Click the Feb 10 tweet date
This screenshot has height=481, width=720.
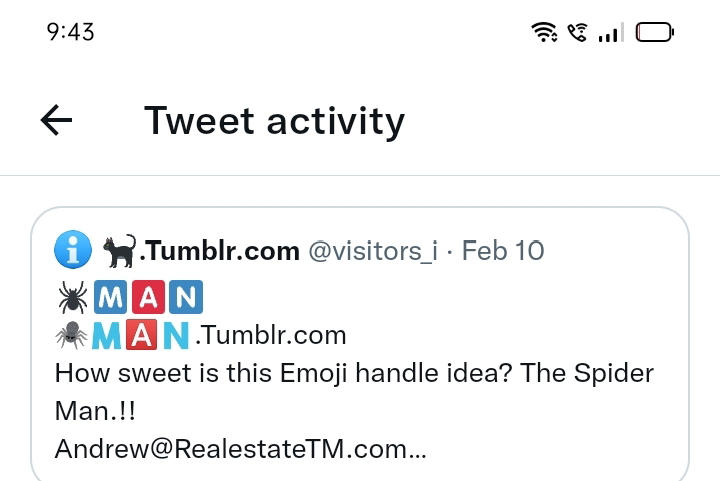click(503, 250)
